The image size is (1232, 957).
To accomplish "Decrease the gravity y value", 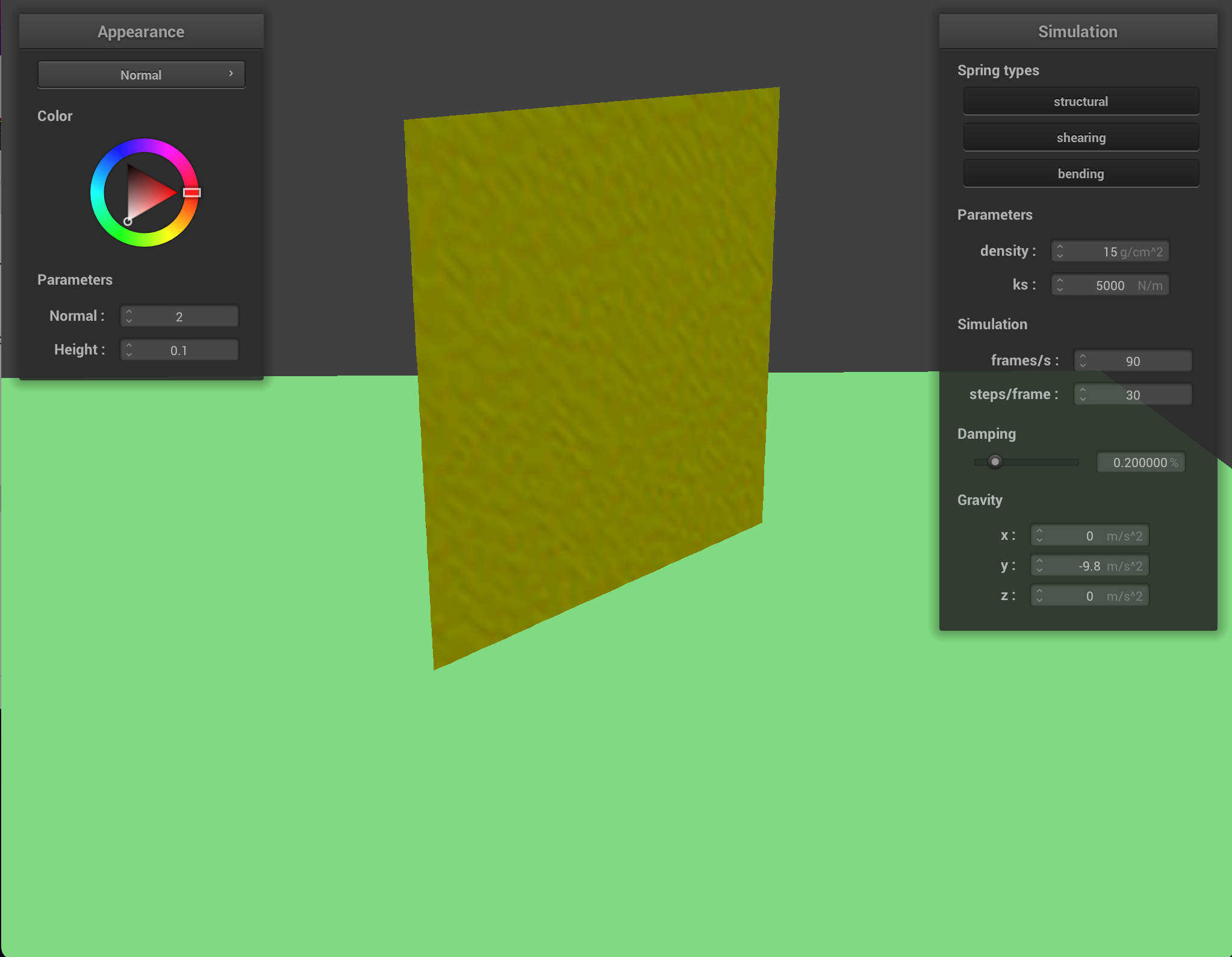I will [x=1040, y=569].
